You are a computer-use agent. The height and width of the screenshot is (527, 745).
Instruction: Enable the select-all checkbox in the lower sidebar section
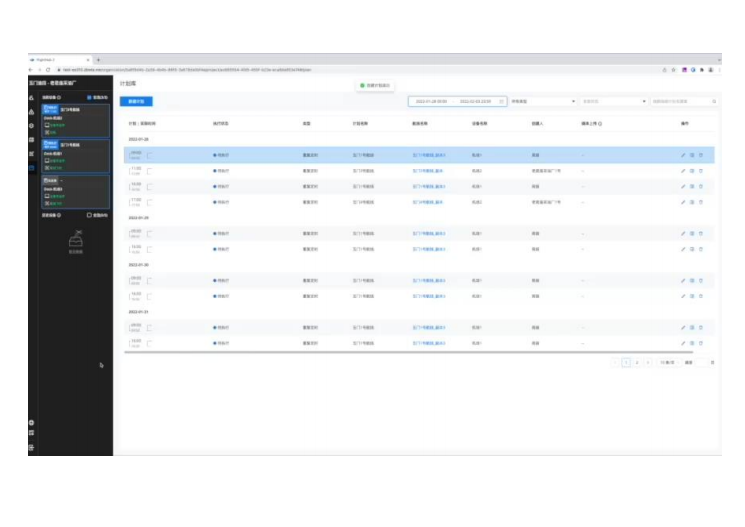point(89,214)
